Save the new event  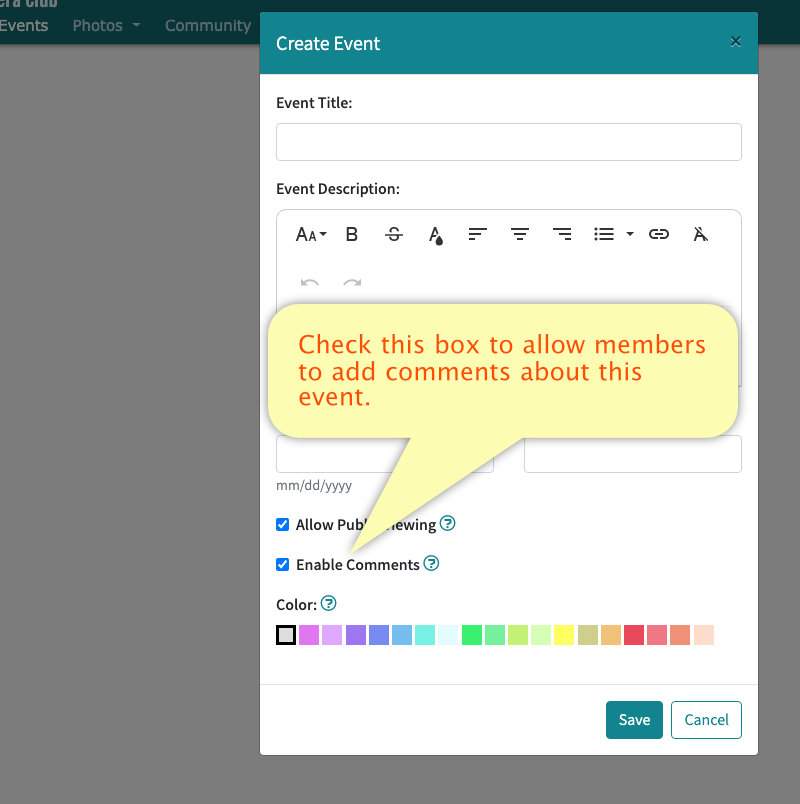[634, 720]
